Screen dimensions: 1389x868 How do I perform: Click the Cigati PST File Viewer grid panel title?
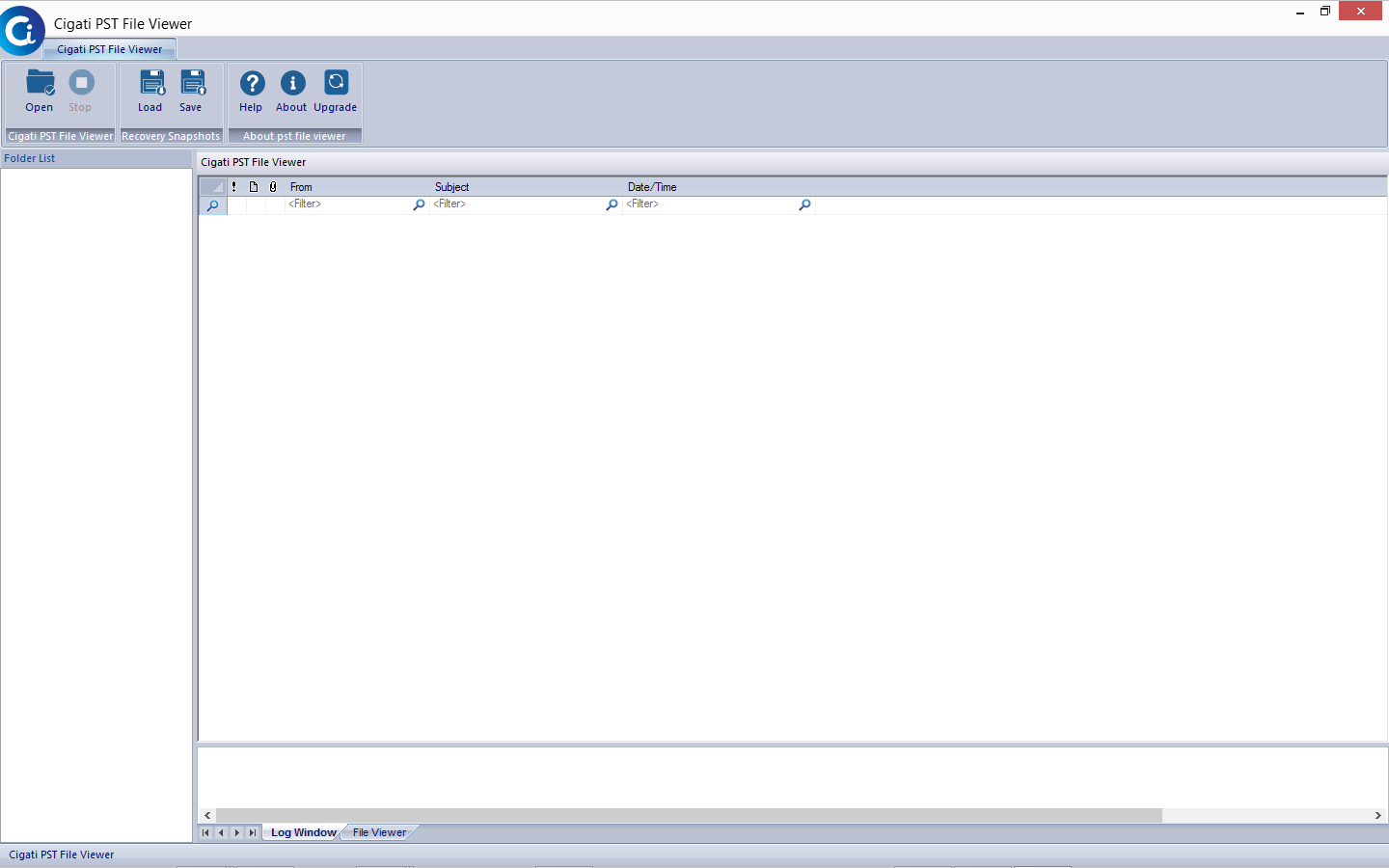coord(254,162)
